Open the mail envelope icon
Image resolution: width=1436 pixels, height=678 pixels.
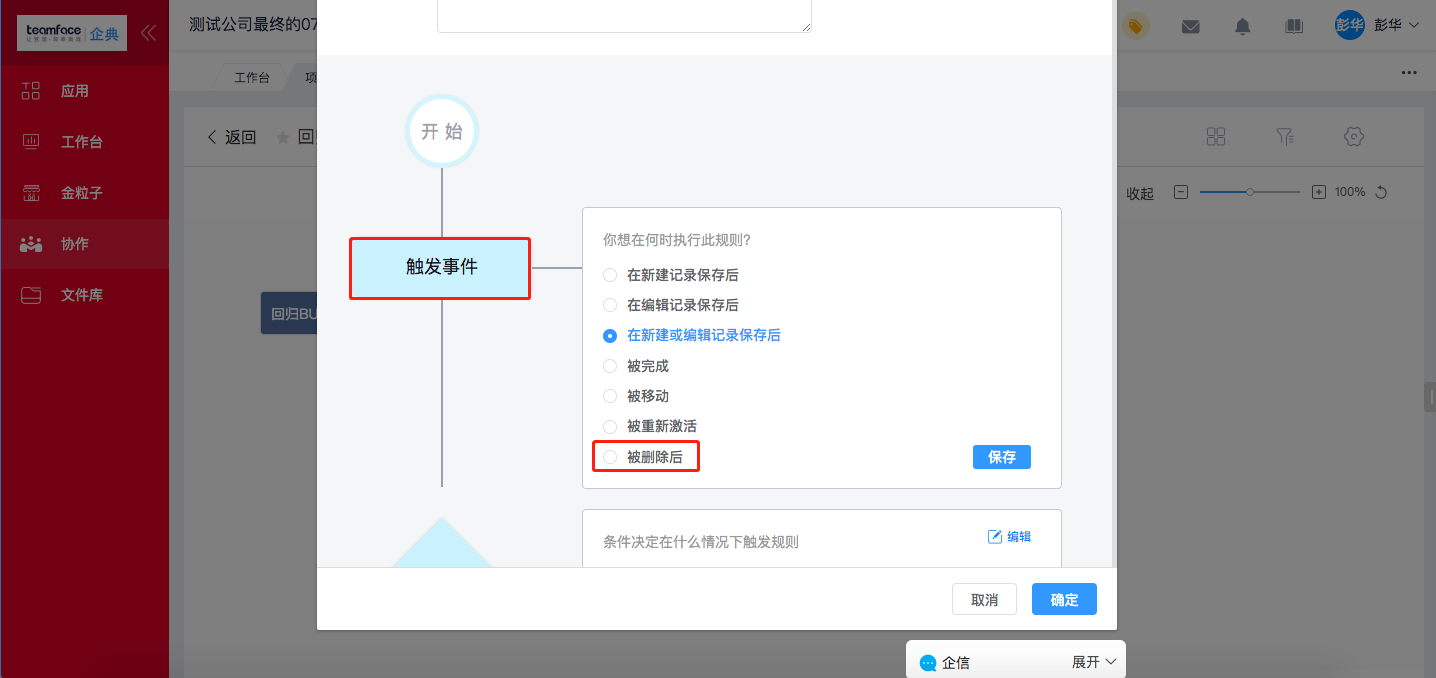coord(1190,27)
